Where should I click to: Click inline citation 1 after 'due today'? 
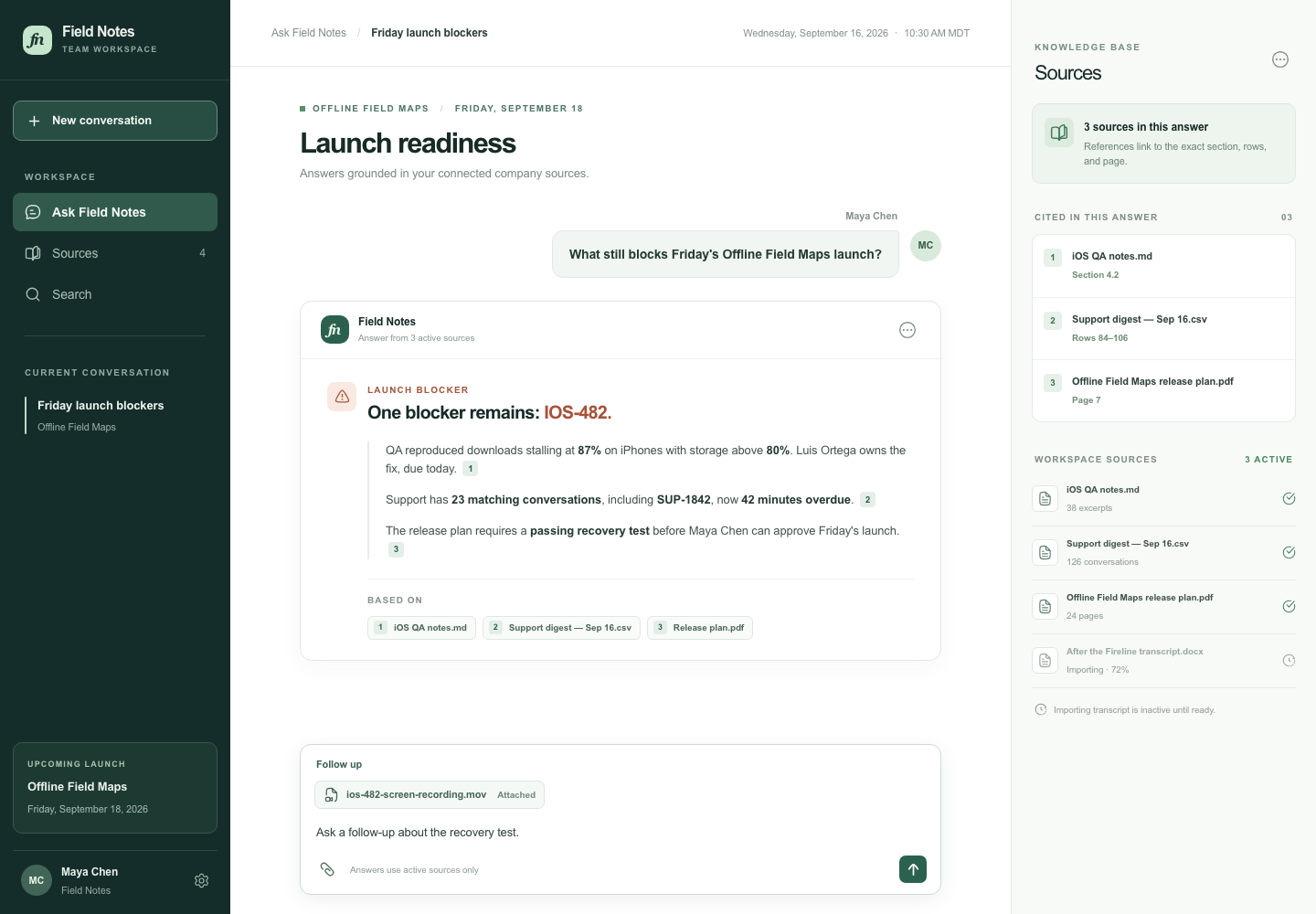(x=471, y=469)
